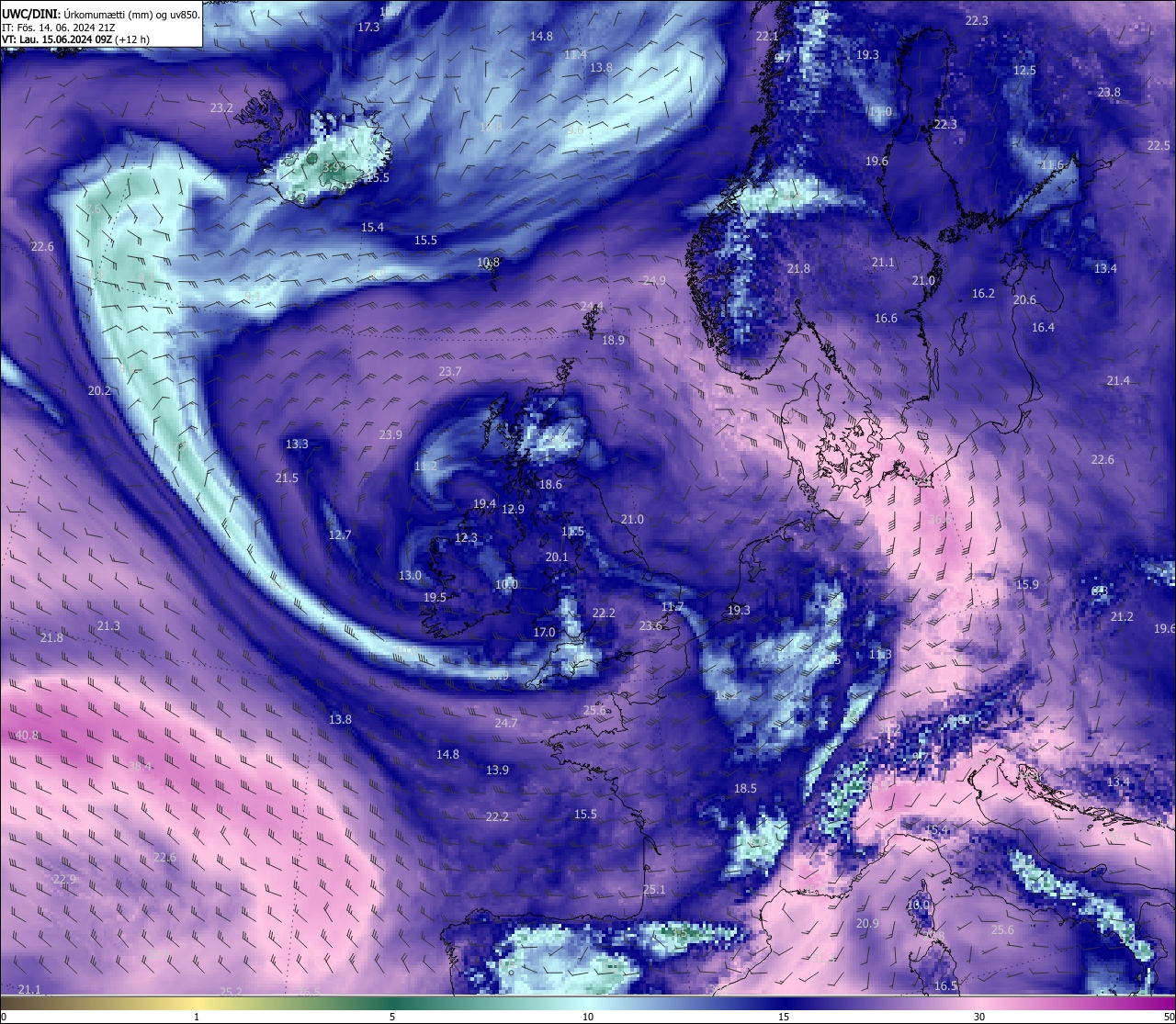Viewport: 1176px width, 1024px height.
Task: Click the 13.0 value west of Ireland
Action: [x=410, y=576]
